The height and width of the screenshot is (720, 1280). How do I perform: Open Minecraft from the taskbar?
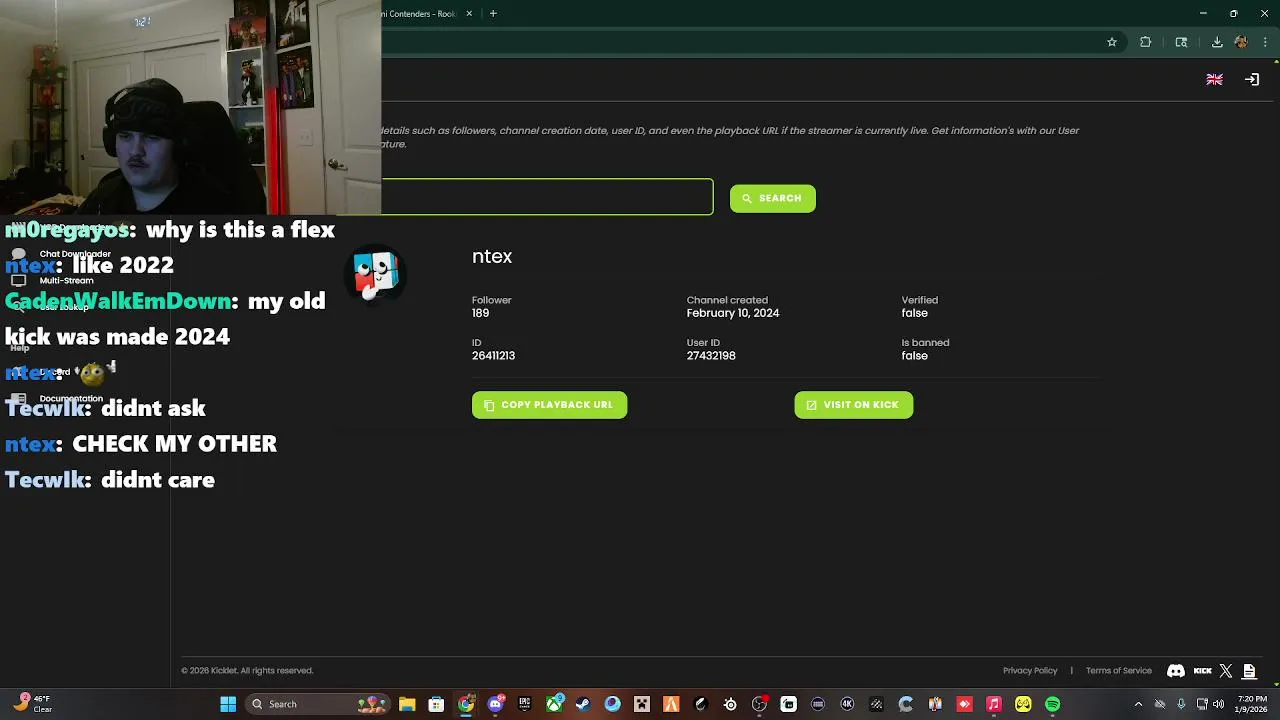point(642,704)
